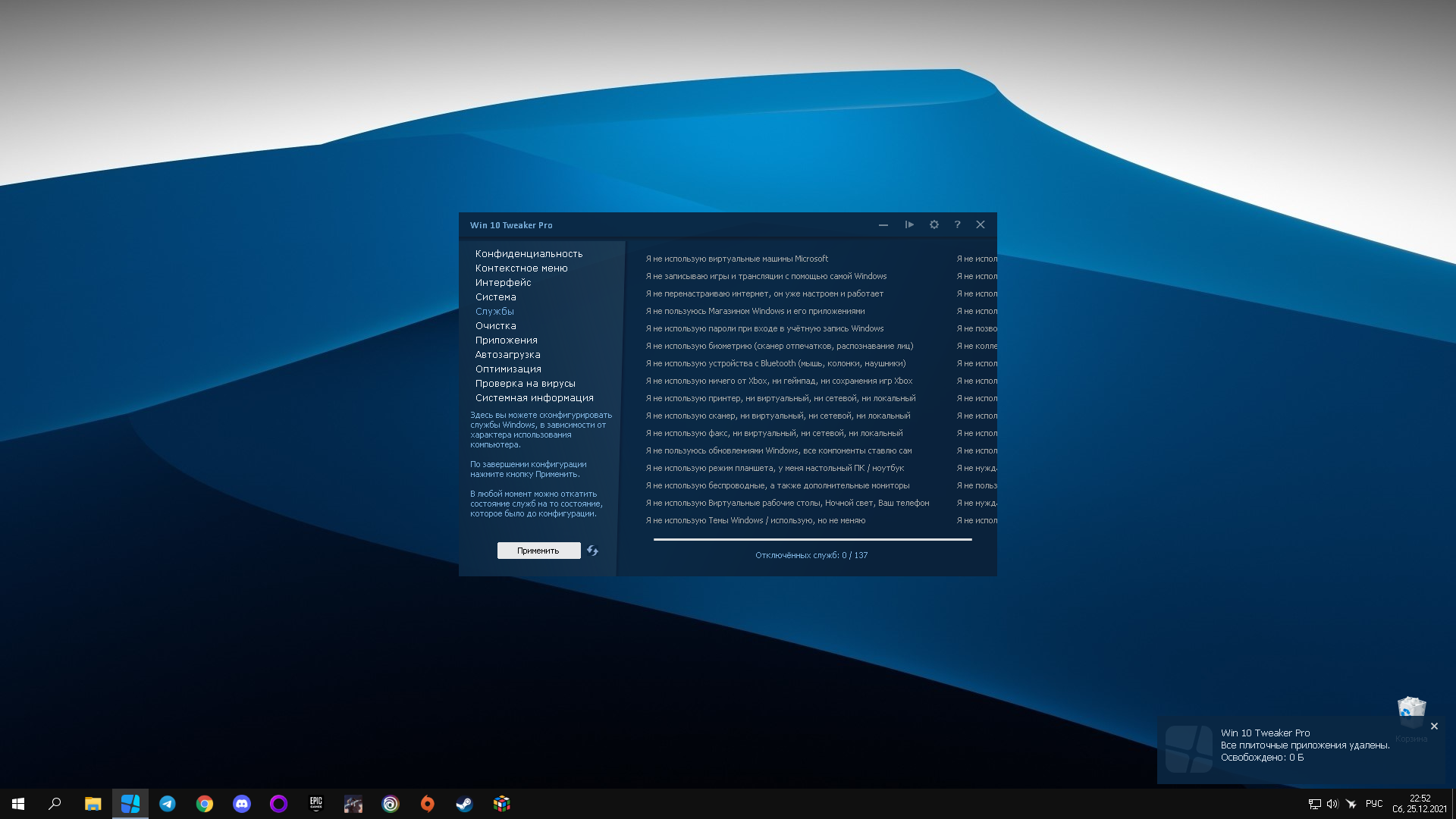Open the game icon next to Epic

tap(353, 804)
